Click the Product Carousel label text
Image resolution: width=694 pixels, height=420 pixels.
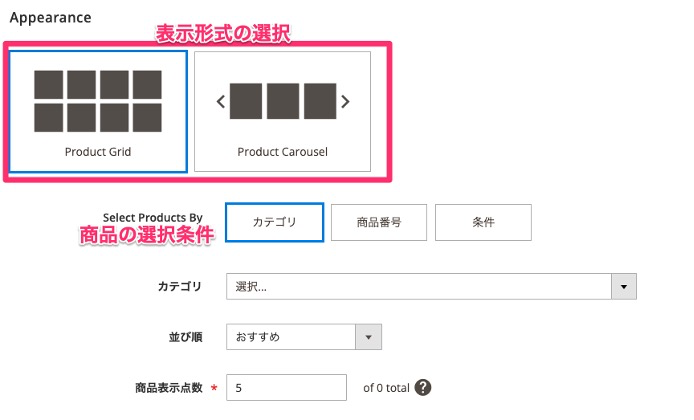point(283,152)
